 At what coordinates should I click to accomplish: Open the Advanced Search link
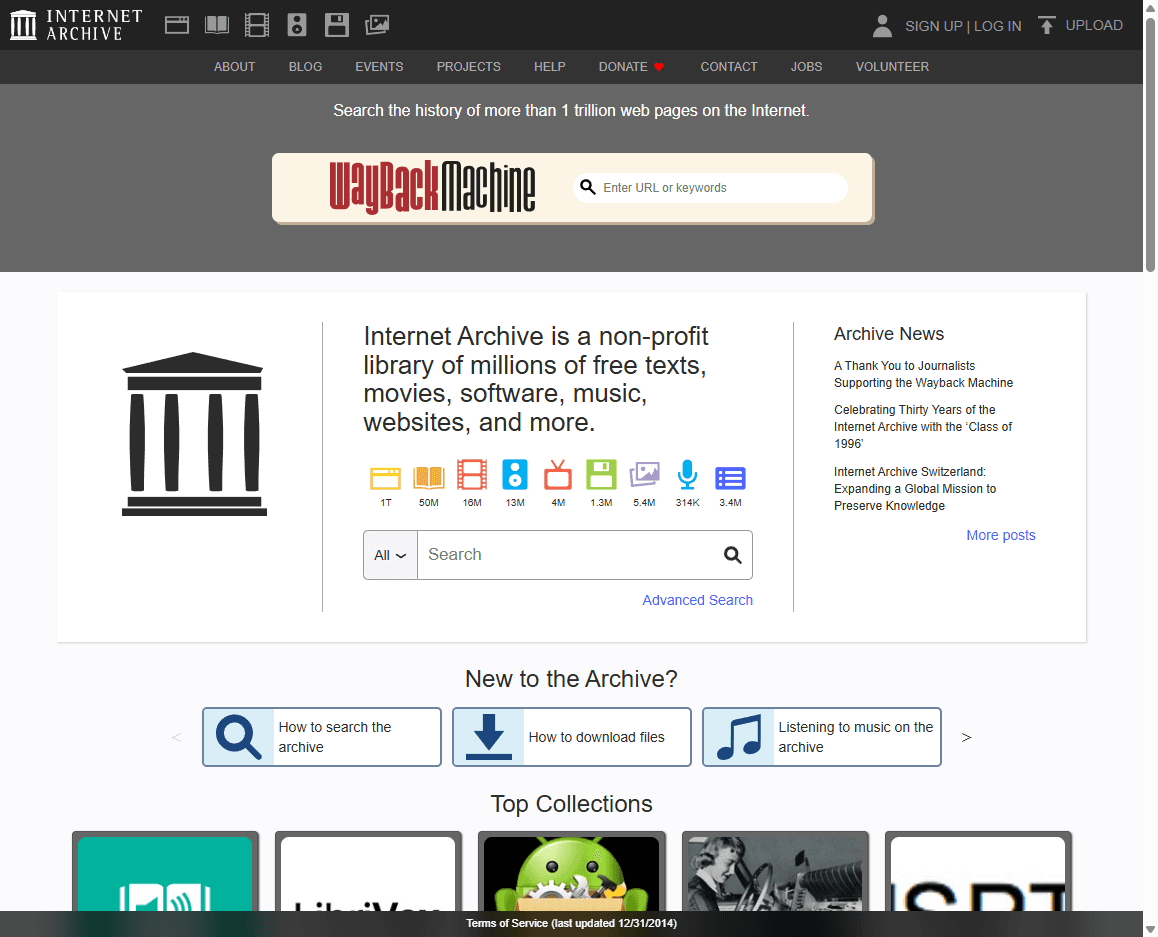pos(697,600)
